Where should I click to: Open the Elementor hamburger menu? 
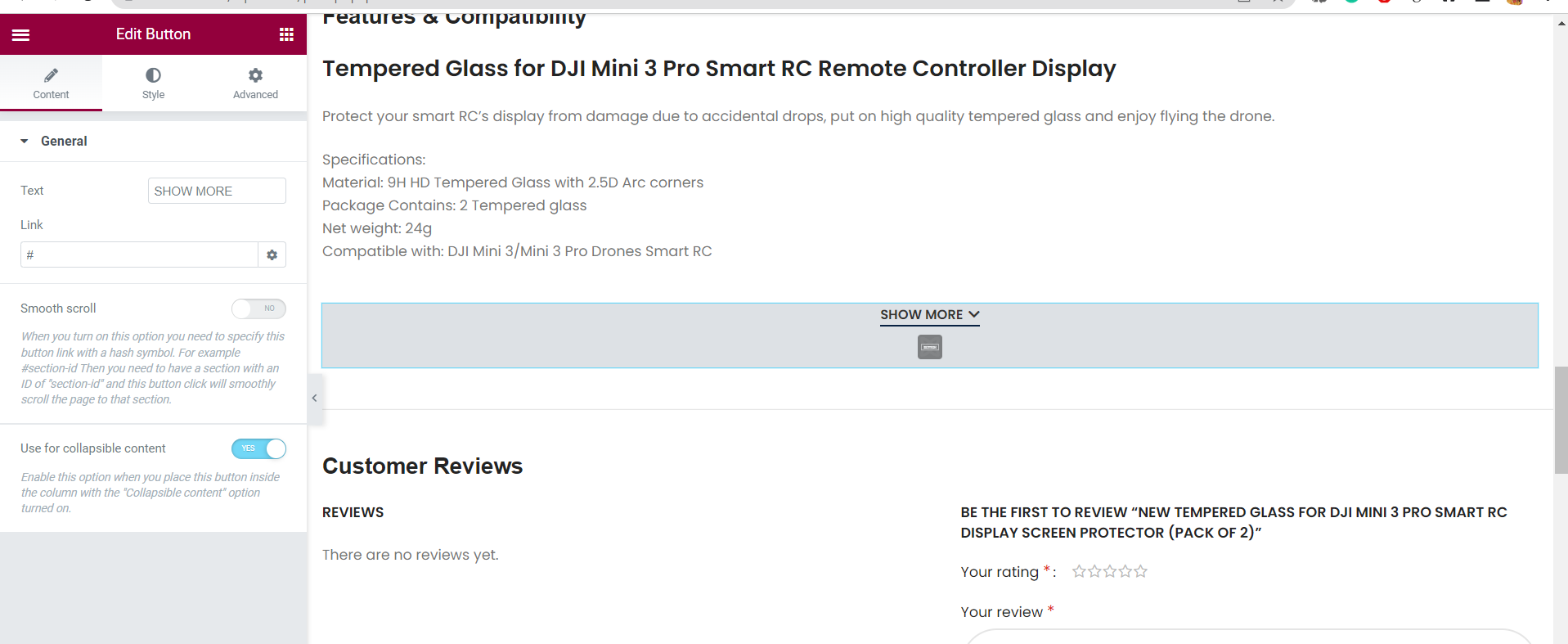point(21,34)
